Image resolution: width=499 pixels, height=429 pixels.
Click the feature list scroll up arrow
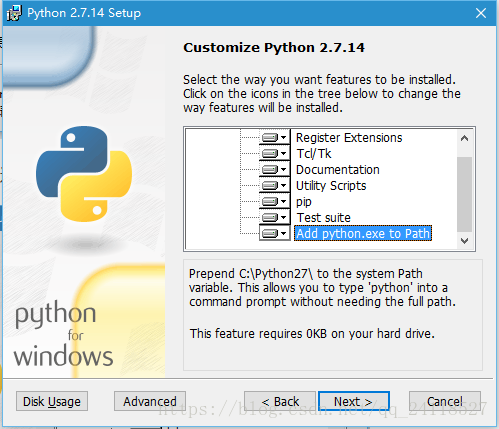coord(464,138)
